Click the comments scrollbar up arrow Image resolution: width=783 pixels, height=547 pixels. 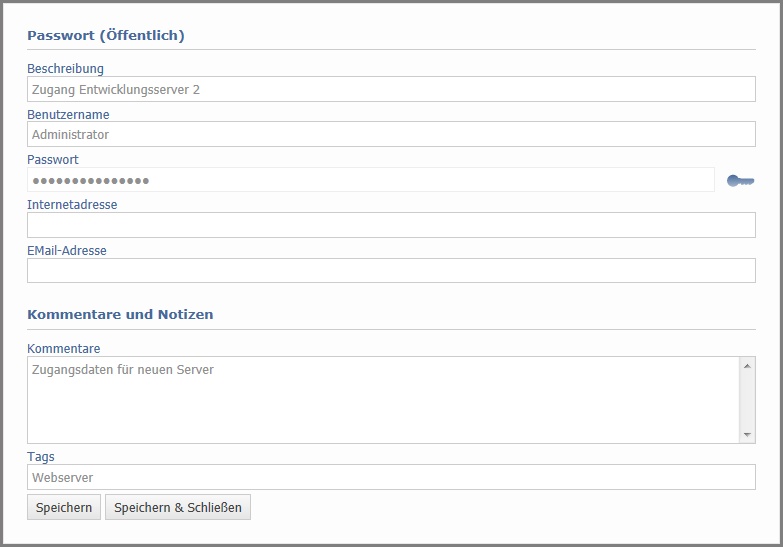(x=747, y=366)
